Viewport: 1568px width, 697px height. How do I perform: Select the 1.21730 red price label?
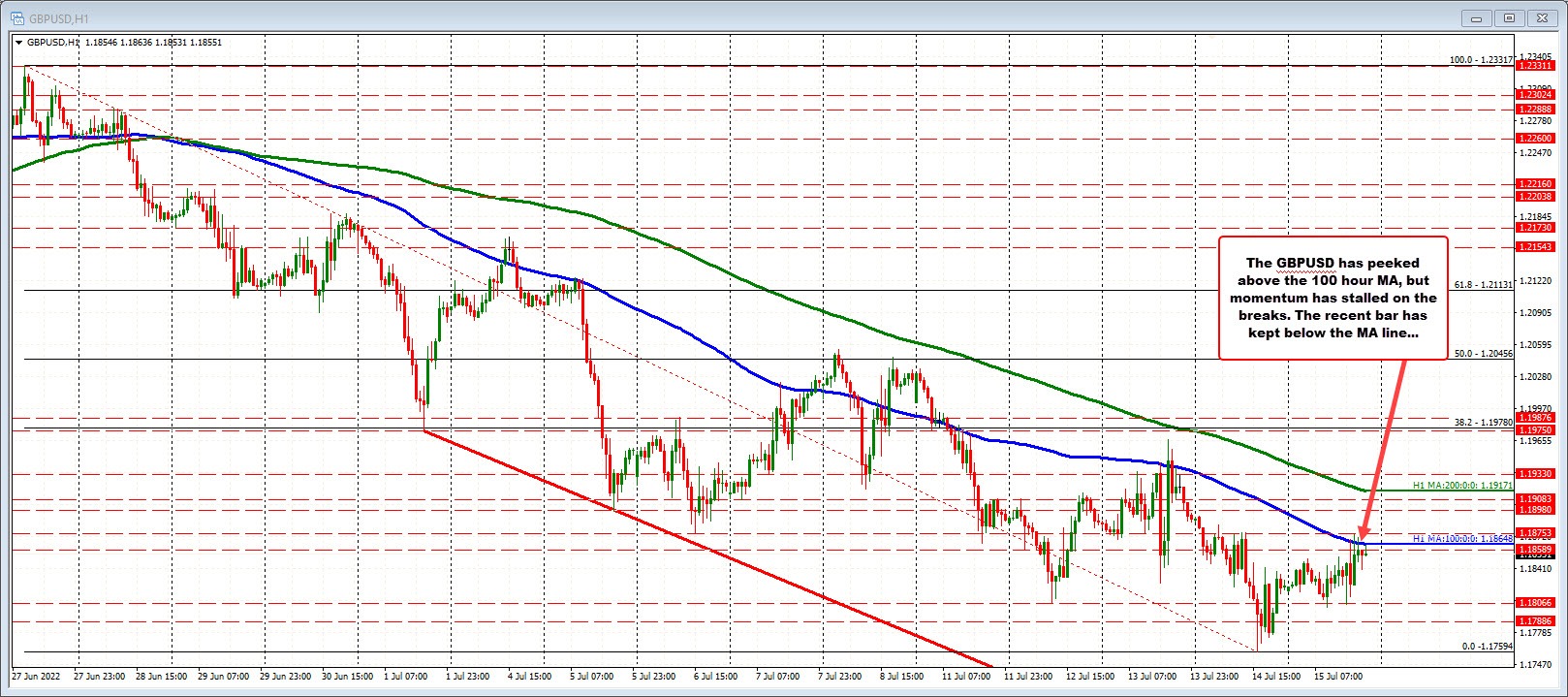click(x=1535, y=227)
